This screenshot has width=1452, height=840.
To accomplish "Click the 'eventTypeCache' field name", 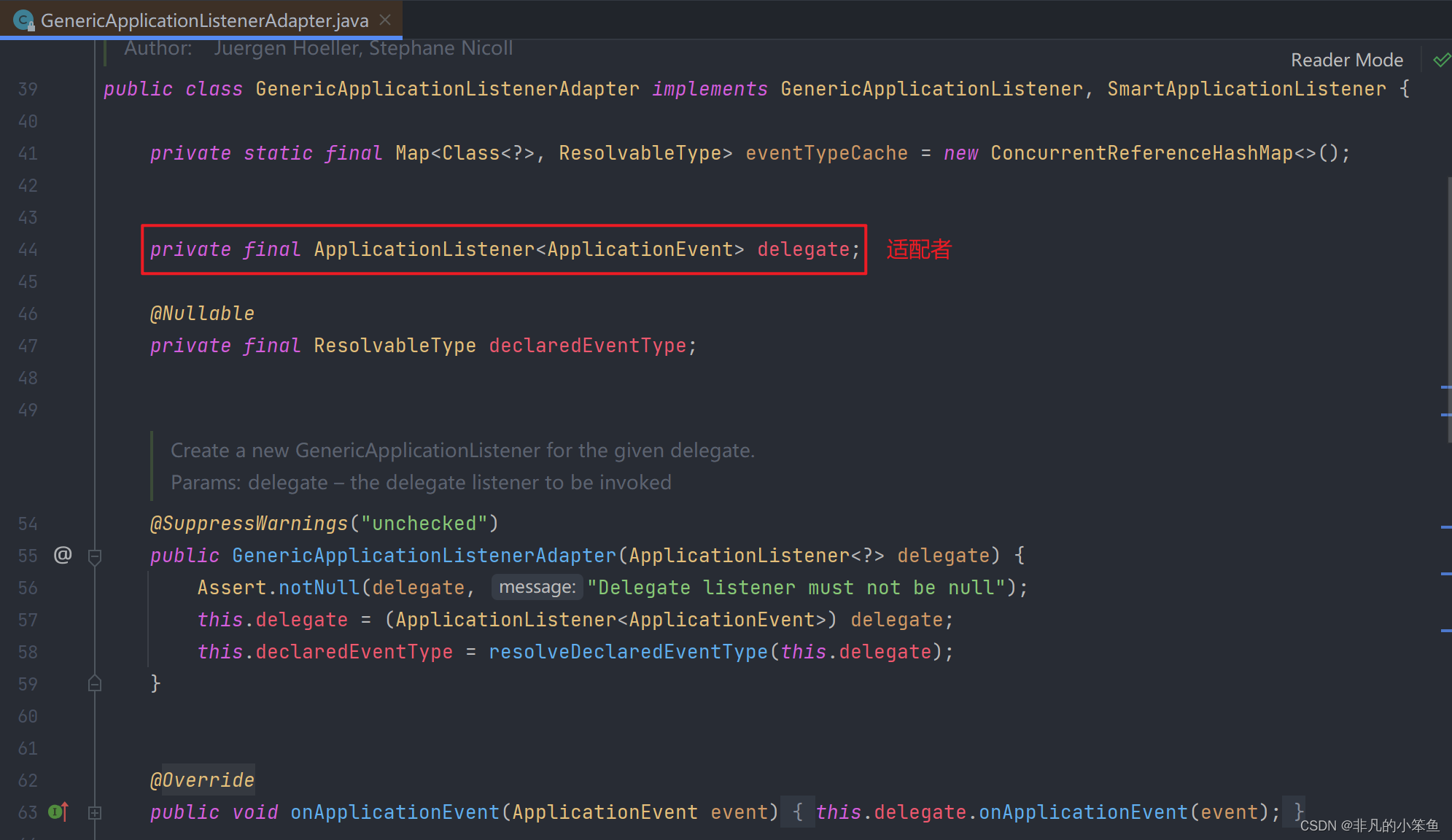I will (x=826, y=153).
